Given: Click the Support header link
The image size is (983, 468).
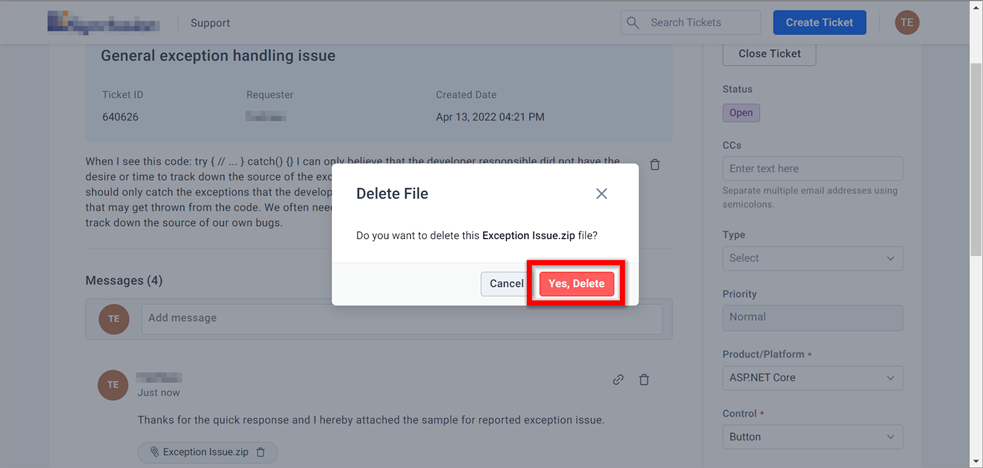Looking at the screenshot, I should pos(210,23).
